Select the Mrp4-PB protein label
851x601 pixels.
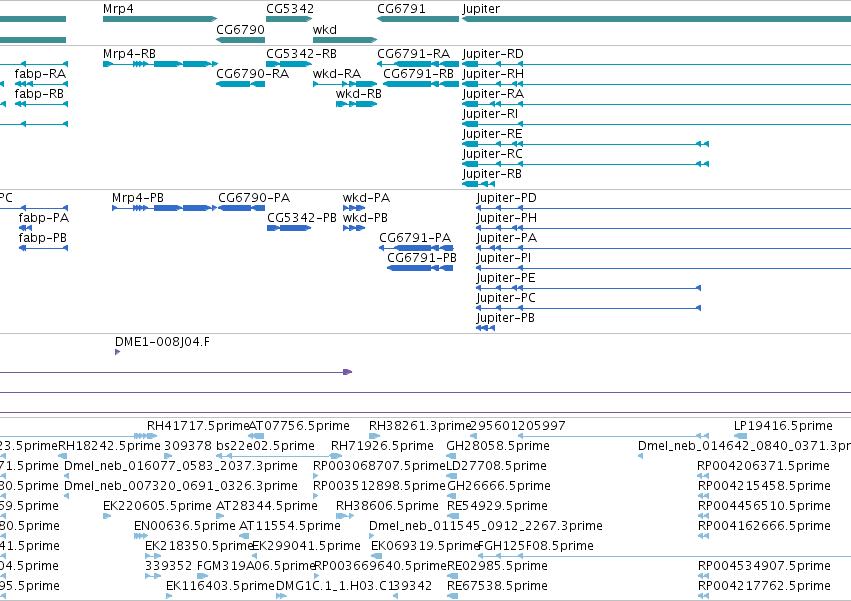(x=138, y=198)
